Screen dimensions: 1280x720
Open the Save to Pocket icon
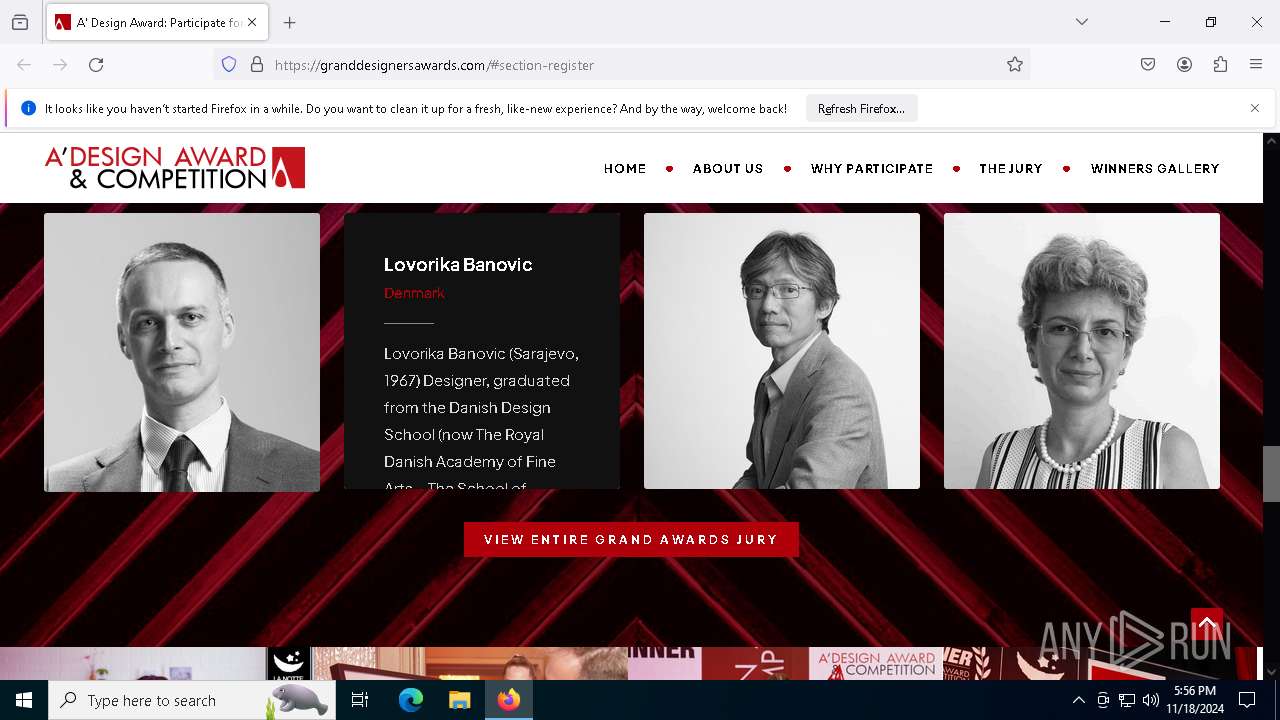pos(1148,65)
